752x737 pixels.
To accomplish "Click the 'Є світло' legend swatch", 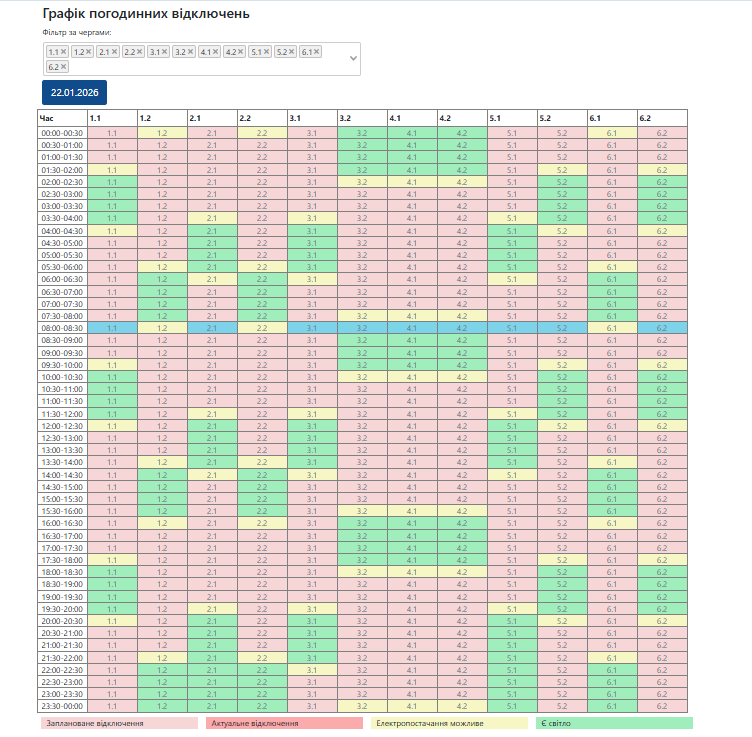I will coord(613,722).
